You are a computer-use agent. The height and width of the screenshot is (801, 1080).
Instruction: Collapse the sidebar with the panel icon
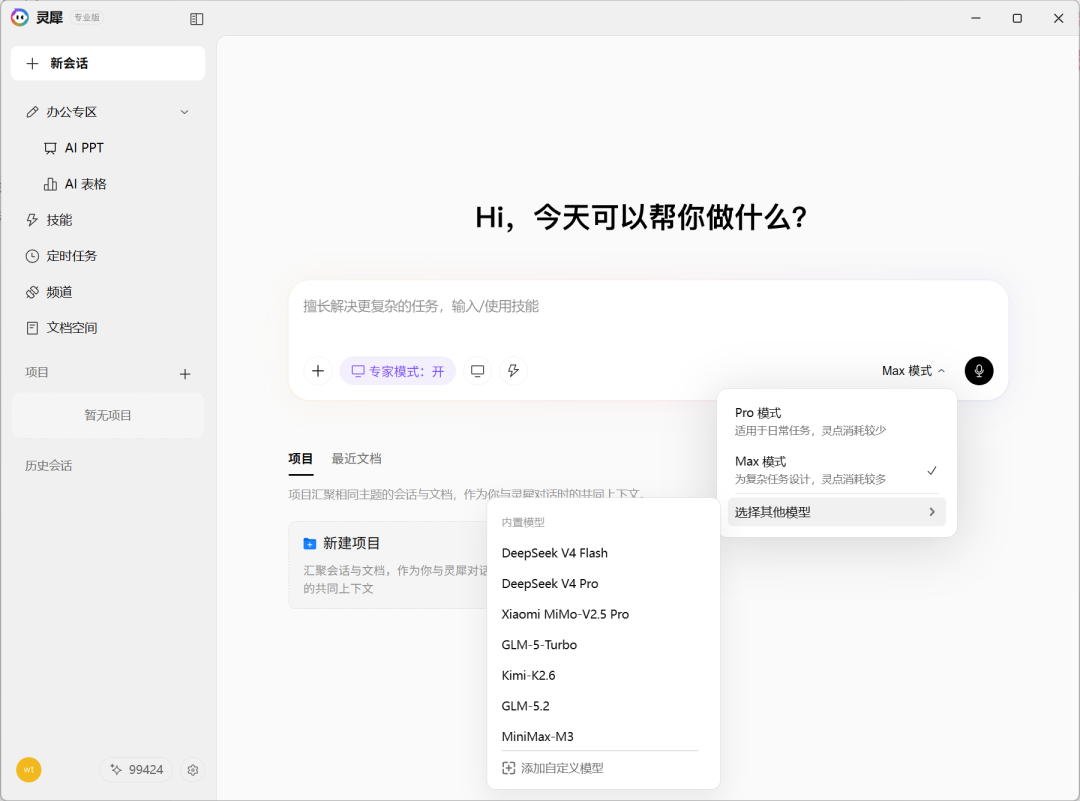click(196, 19)
